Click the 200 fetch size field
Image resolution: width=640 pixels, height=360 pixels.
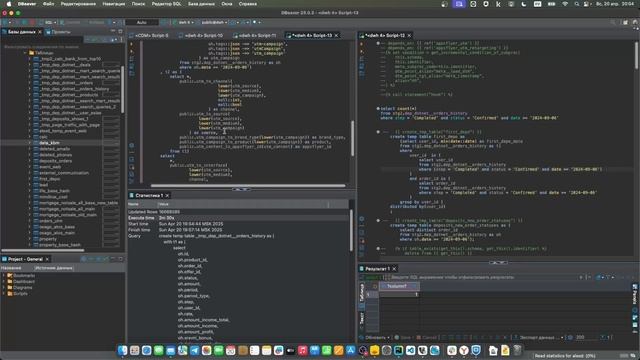587,338
